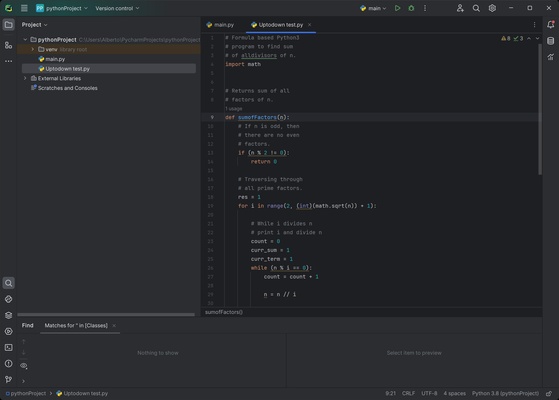
Task: Jump to next highlighted error arrow
Action: coord(537,38)
